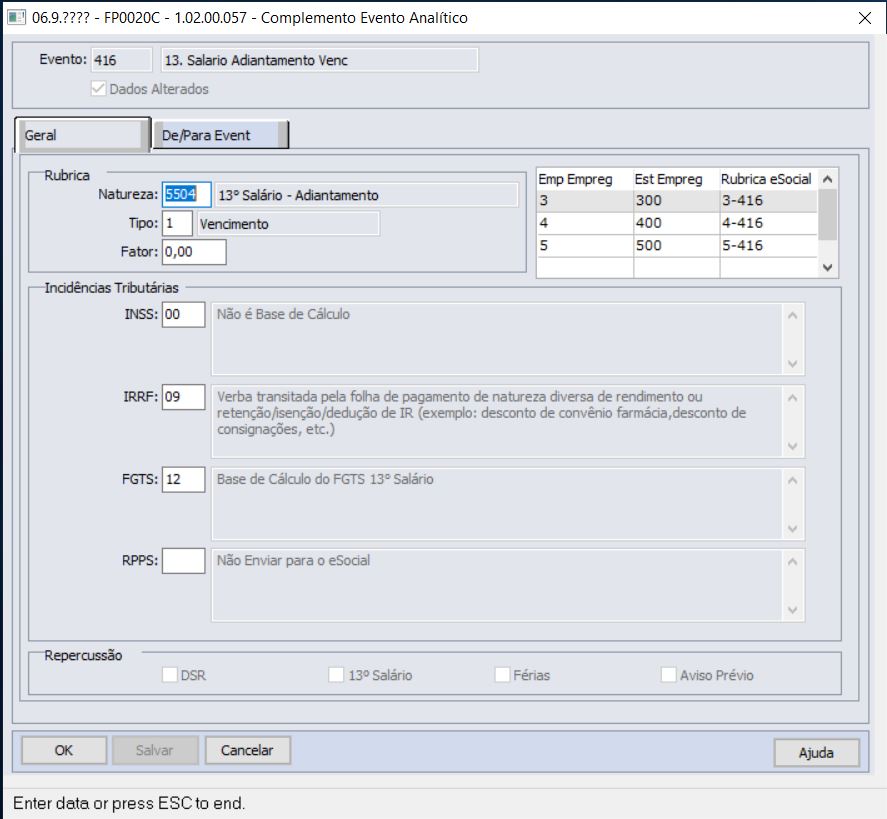The height and width of the screenshot is (819, 887).
Task: Close the Complemento Evento Analítico window
Action: point(864,18)
